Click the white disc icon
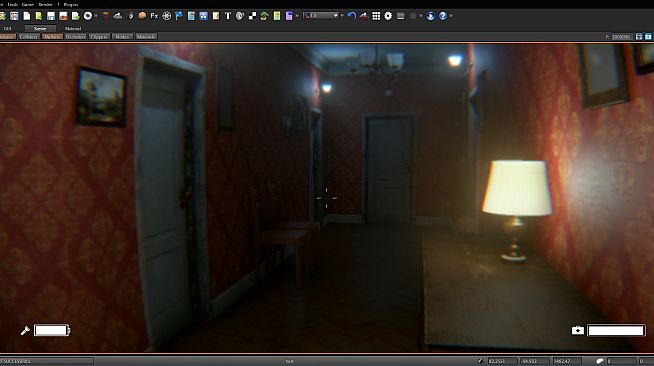The image size is (654, 366). tap(88, 16)
